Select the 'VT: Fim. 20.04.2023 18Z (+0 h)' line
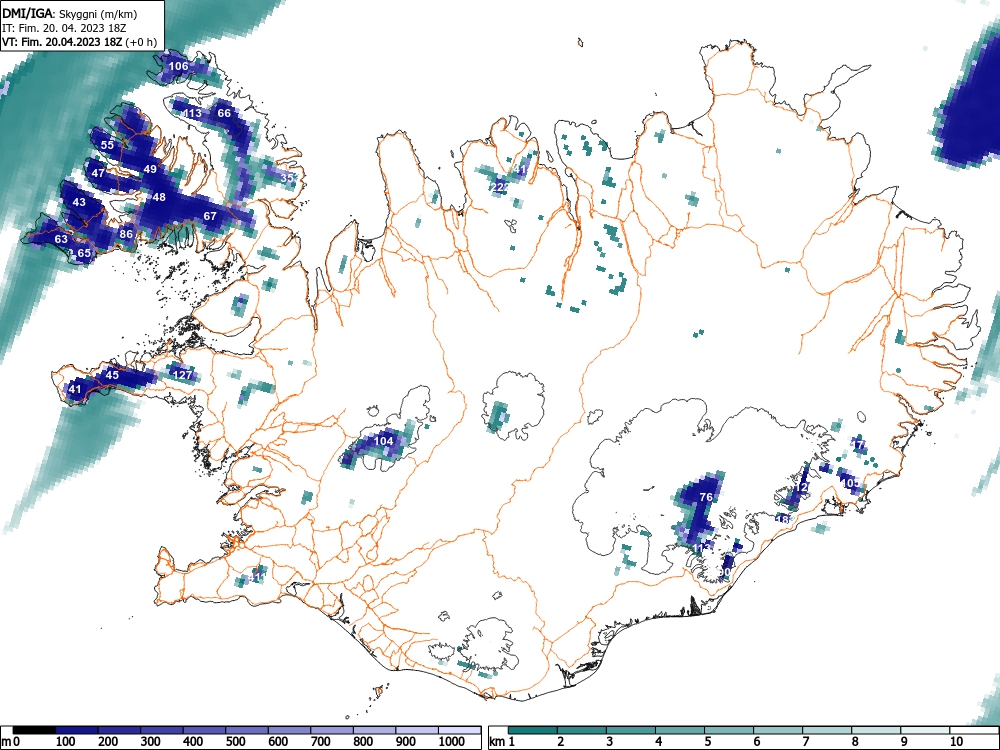1000x750 pixels. (x=79, y=42)
